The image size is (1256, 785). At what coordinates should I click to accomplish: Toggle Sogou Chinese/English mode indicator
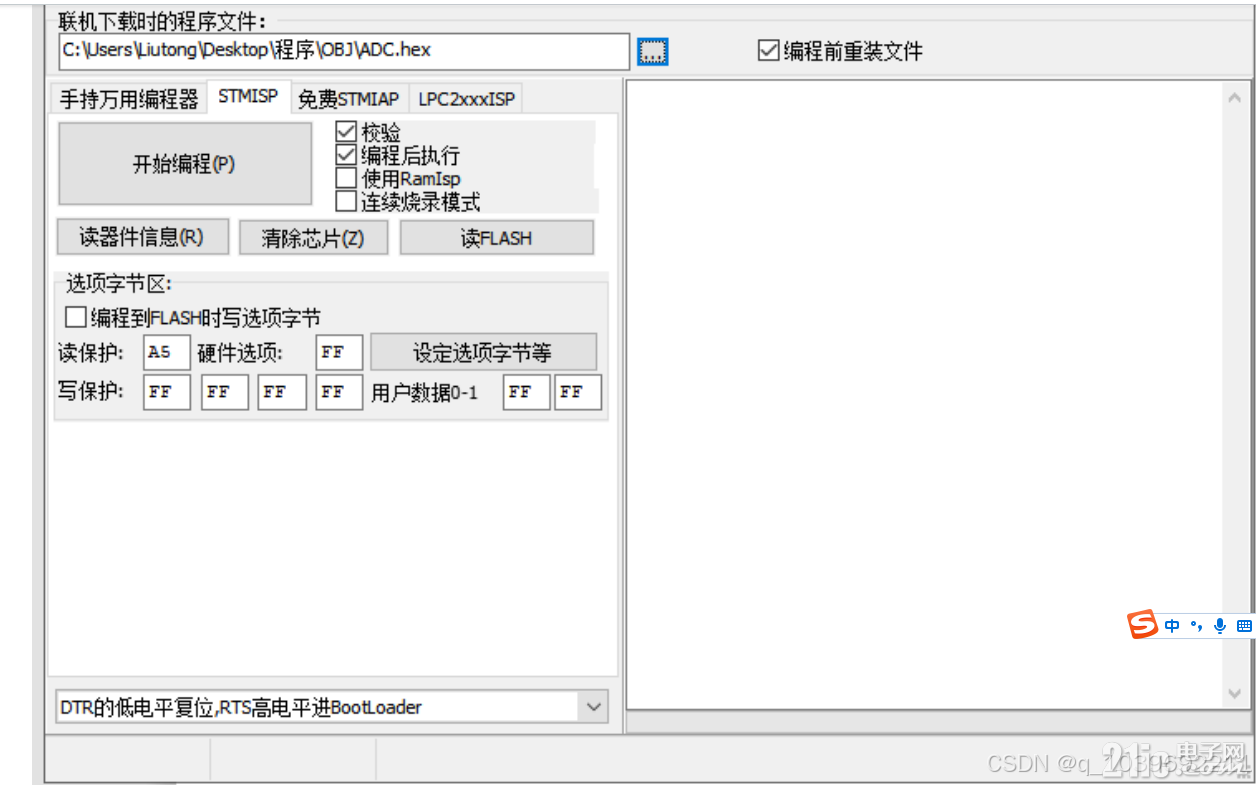pyautogui.click(x=1172, y=626)
